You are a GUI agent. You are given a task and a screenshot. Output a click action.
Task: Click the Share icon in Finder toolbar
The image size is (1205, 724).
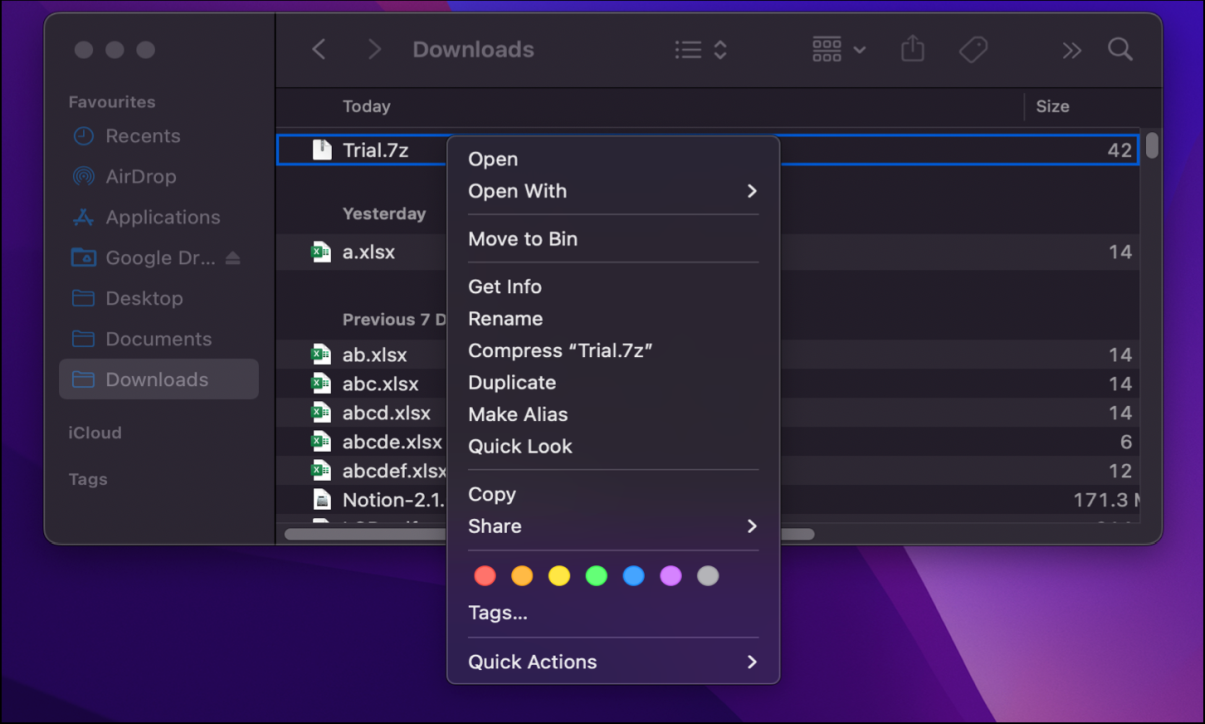tap(912, 49)
